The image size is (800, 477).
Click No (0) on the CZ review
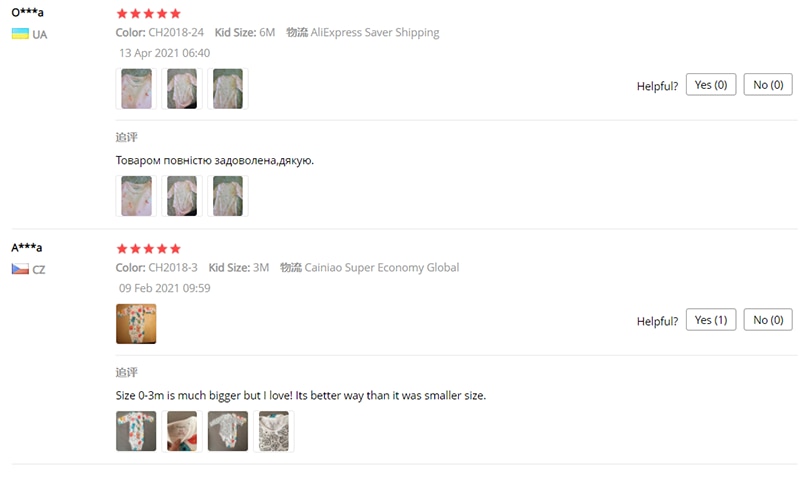[x=768, y=320]
